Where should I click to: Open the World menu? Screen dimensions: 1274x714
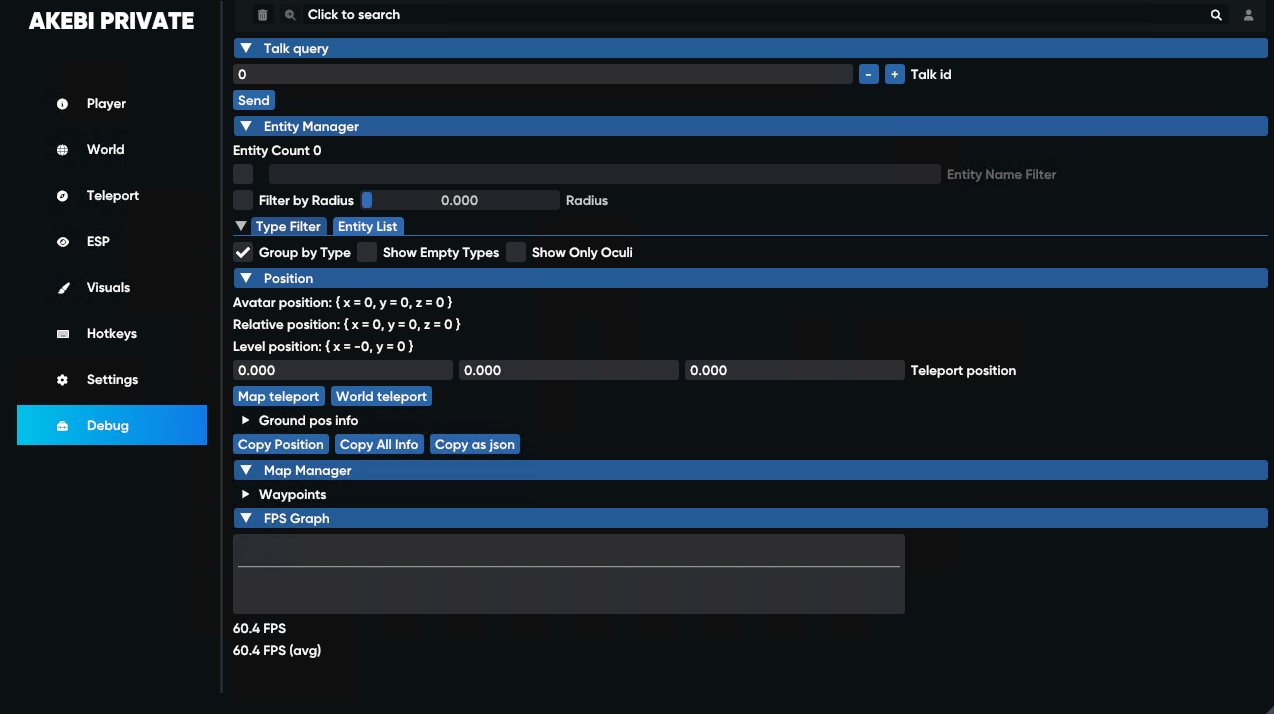coord(112,150)
